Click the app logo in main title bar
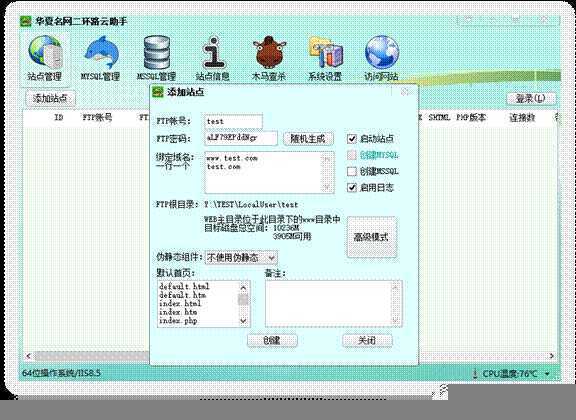The image size is (576, 420). [x=25, y=21]
